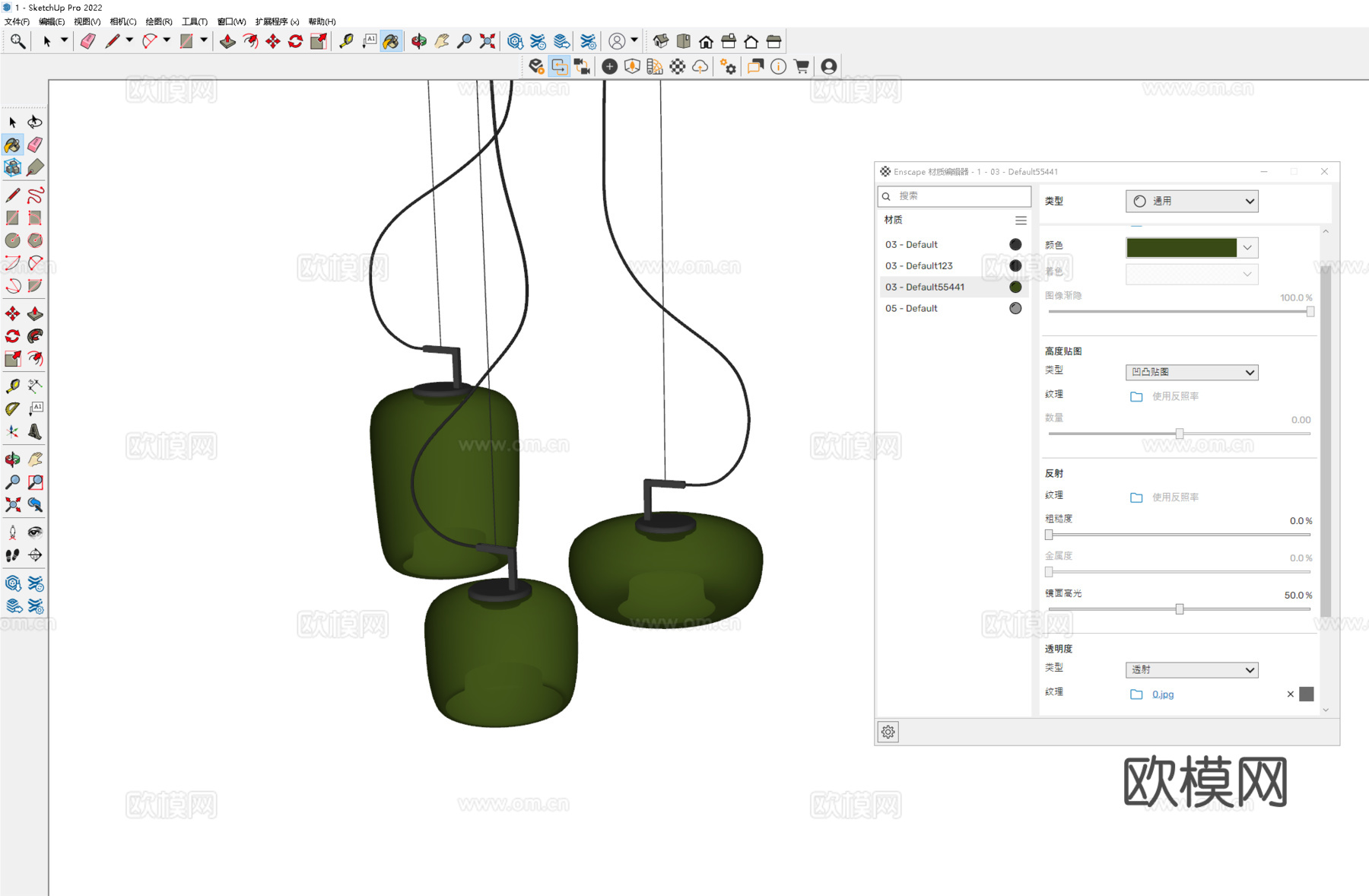Select the Protractor tool in left toolbar
The image size is (1369, 896).
pyautogui.click(x=13, y=409)
